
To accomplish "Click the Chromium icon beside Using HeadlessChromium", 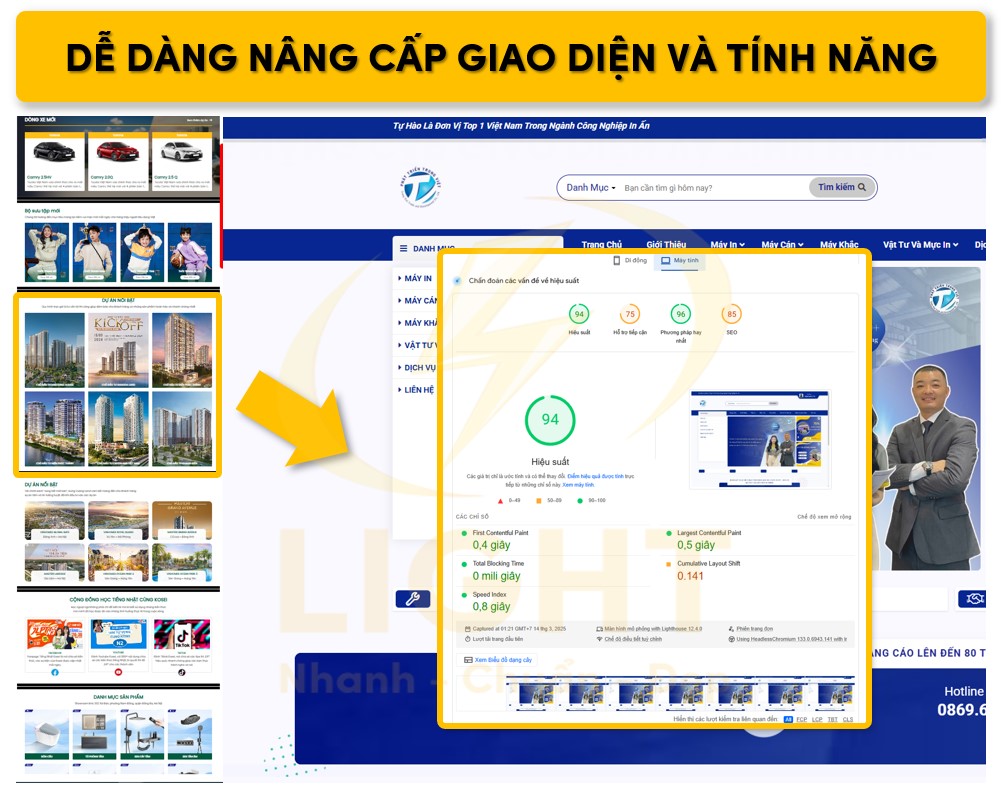I will pyautogui.click(x=732, y=639).
